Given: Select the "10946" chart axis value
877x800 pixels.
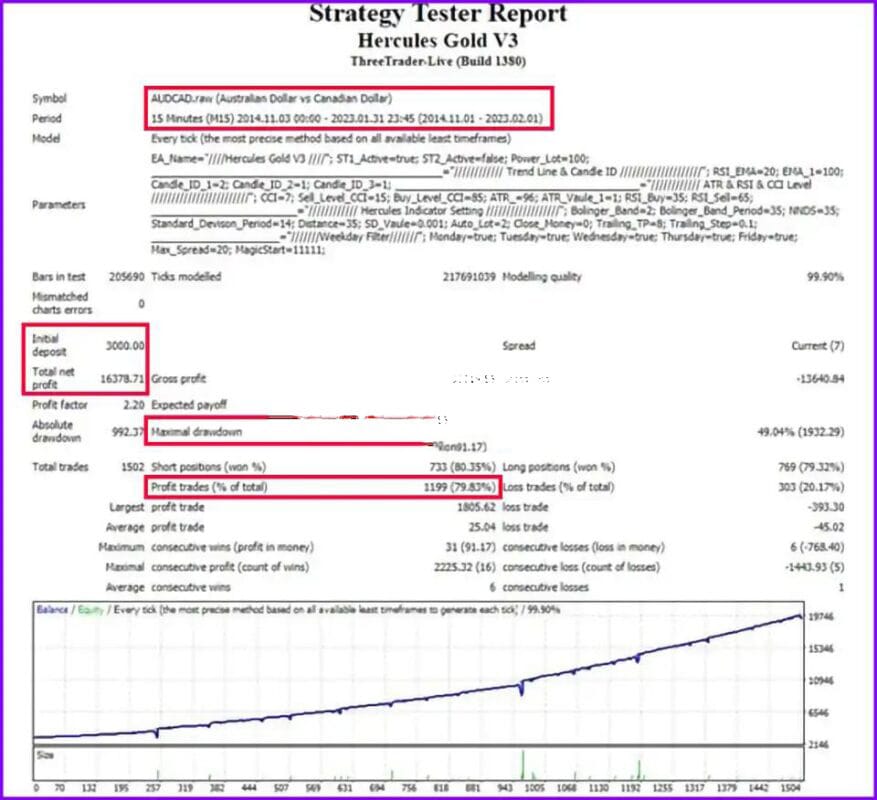Looking at the screenshot, I should 821,680.
